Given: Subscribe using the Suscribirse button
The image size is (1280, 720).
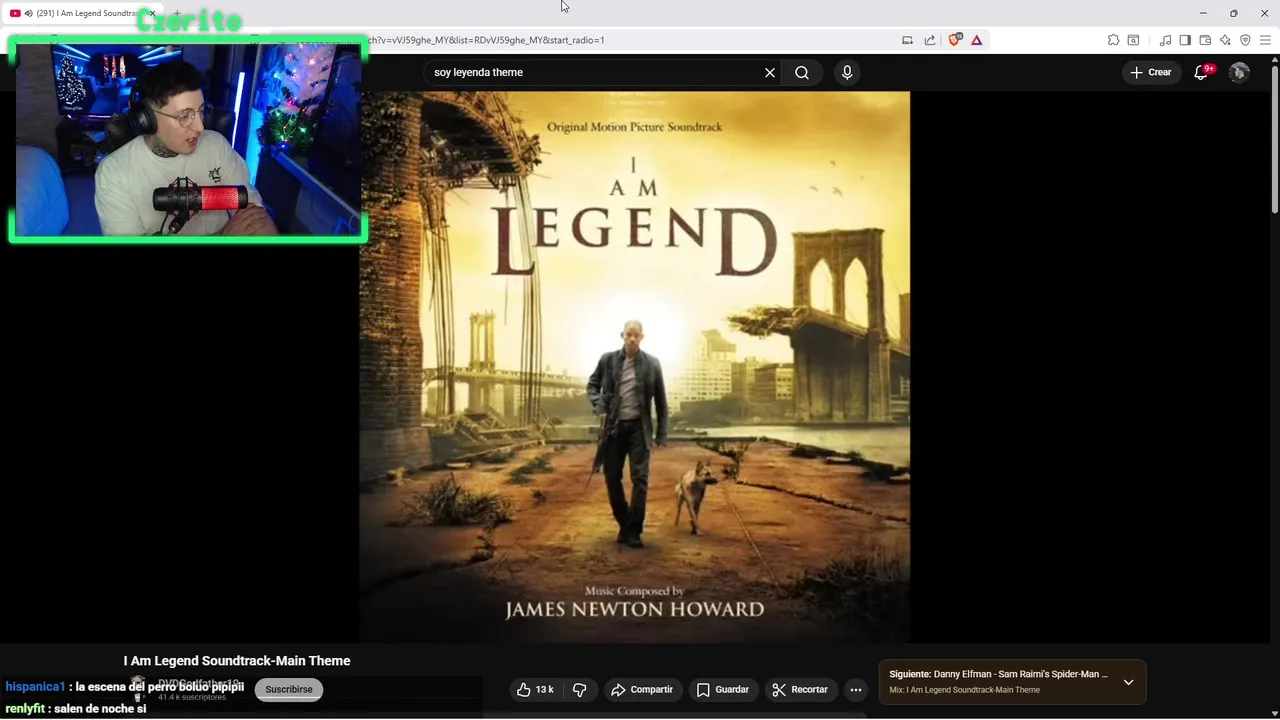Looking at the screenshot, I should (x=289, y=689).
